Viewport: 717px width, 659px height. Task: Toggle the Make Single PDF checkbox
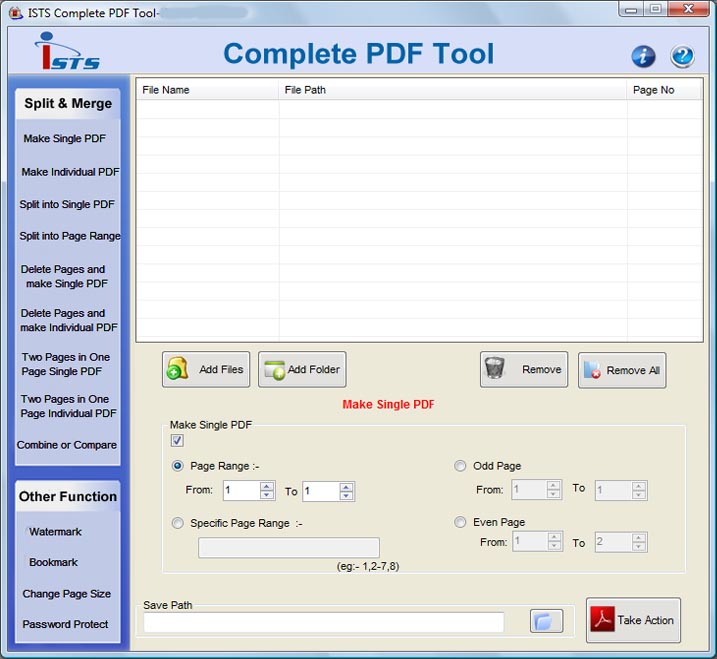177,441
